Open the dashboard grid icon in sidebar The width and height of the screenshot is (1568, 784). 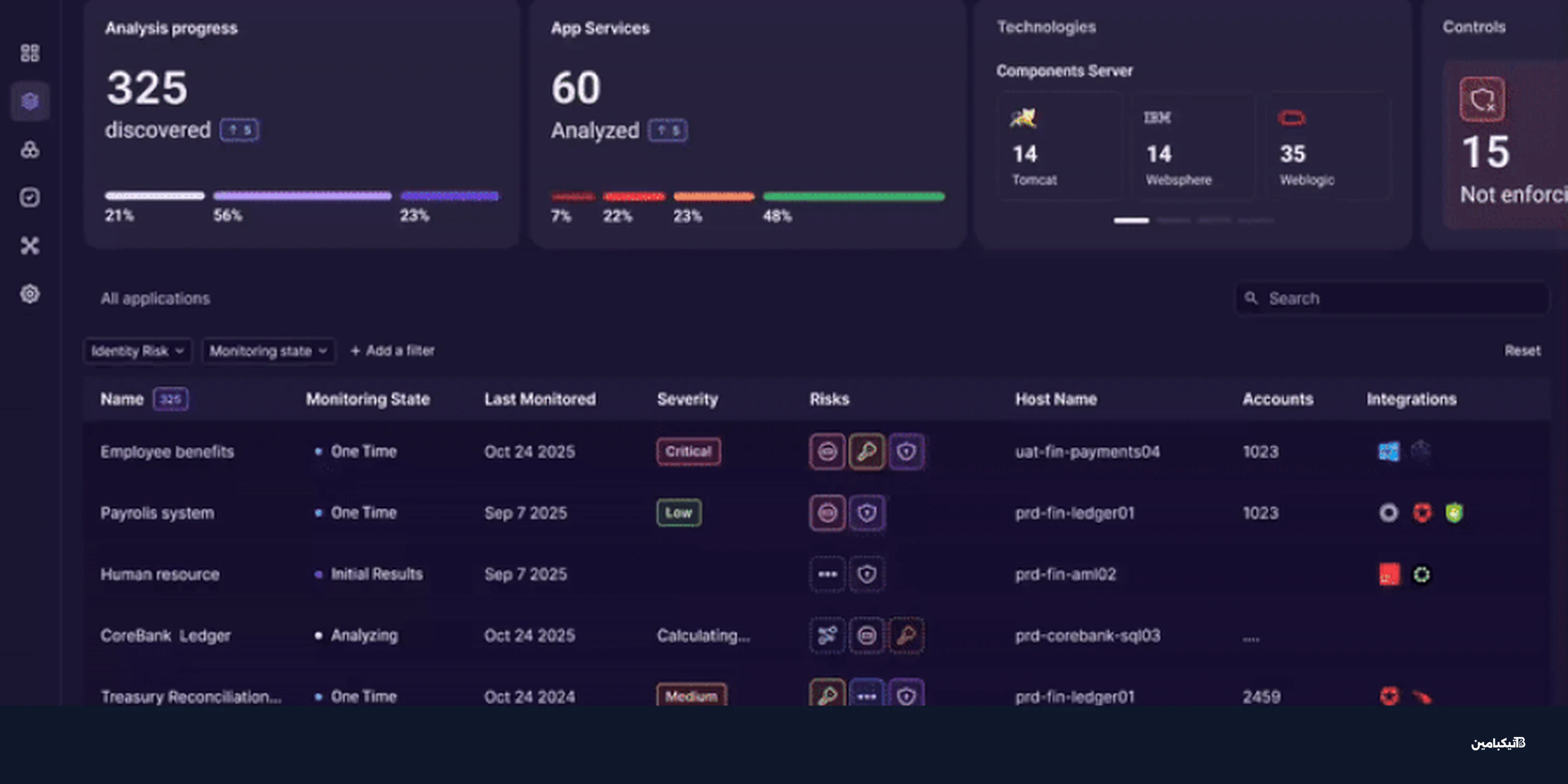tap(30, 53)
